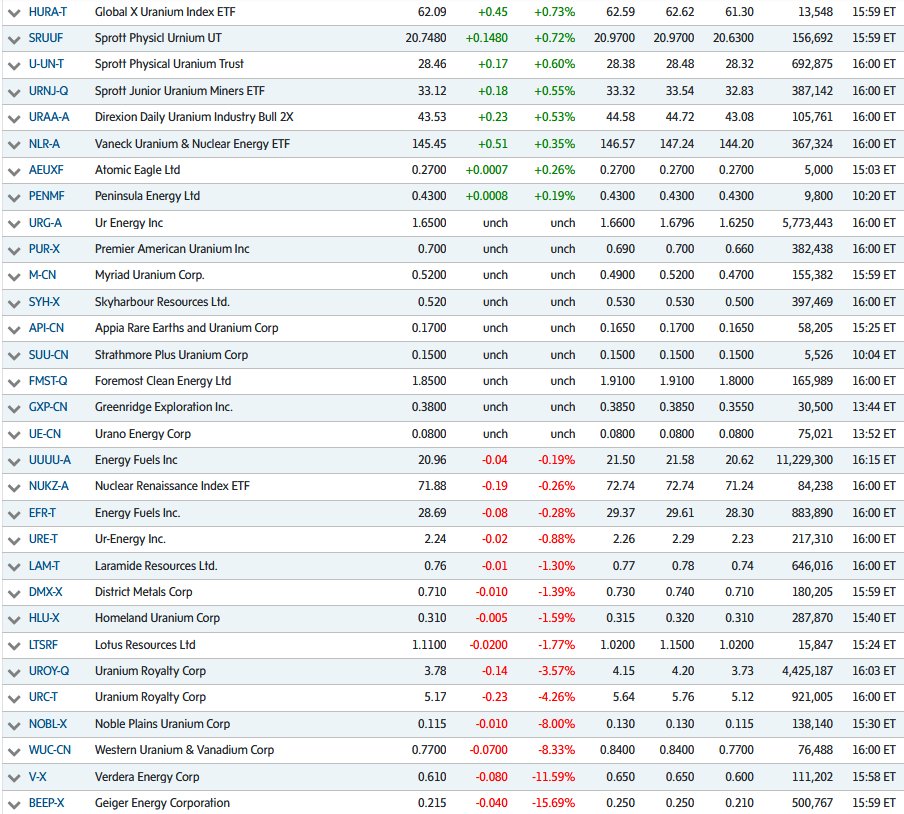Expand the BEEP-X bottom row chevron
904x814 pixels.
13,802
